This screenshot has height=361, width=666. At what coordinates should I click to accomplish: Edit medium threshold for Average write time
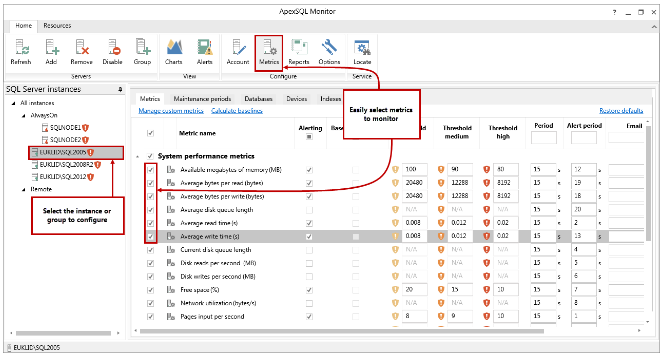click(460, 236)
